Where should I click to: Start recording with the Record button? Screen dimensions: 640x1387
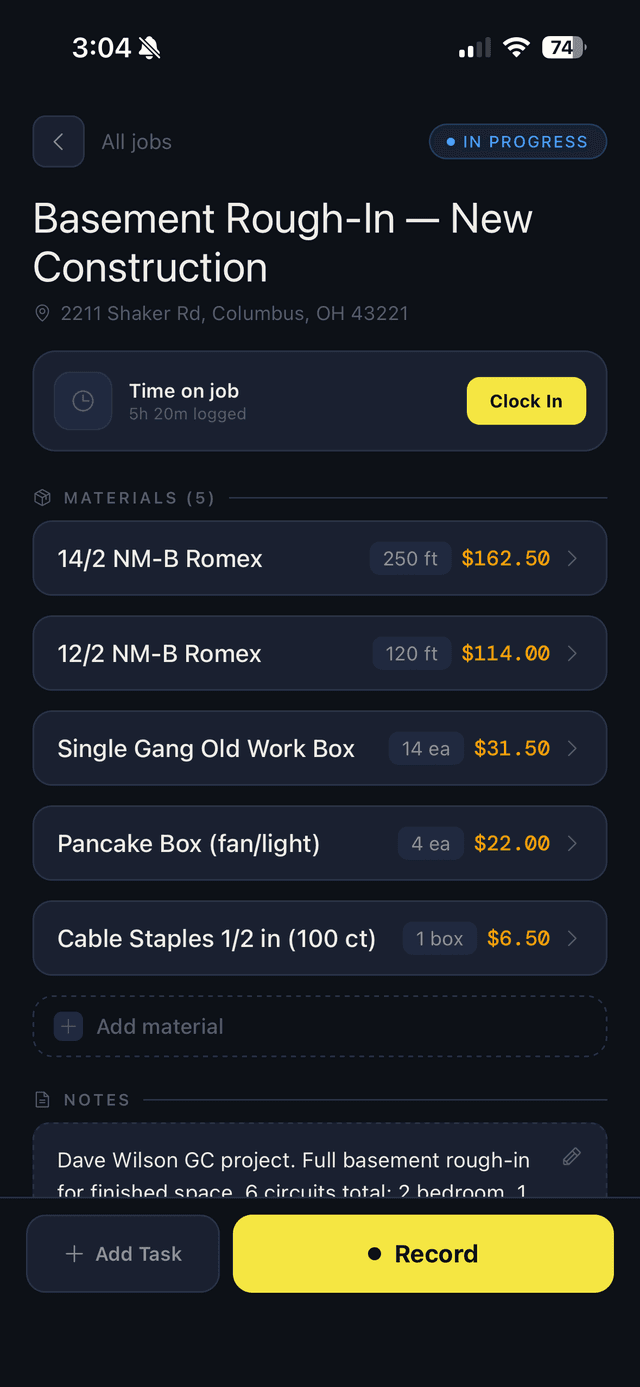pyautogui.click(x=423, y=1254)
